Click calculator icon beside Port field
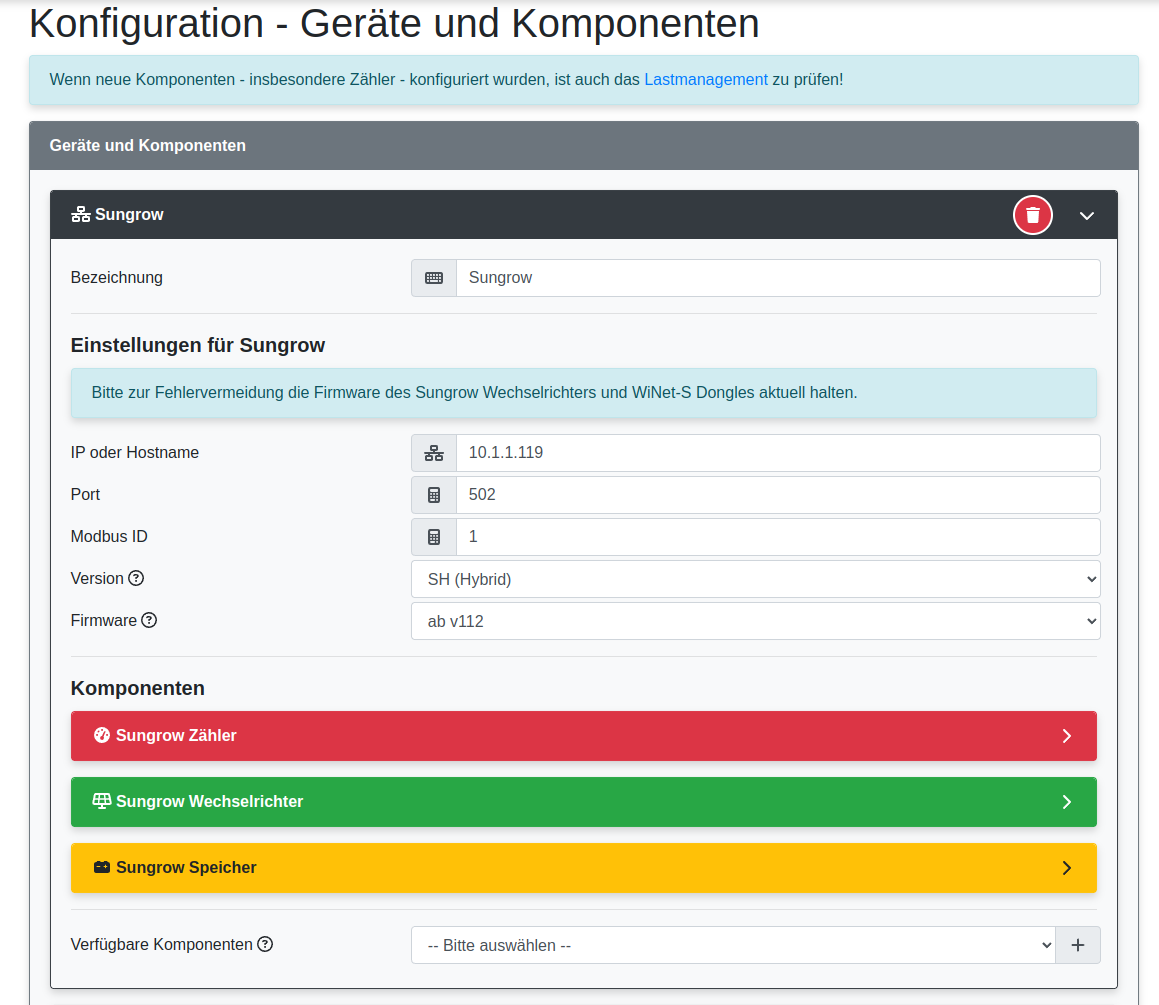1159x1005 pixels. [434, 495]
